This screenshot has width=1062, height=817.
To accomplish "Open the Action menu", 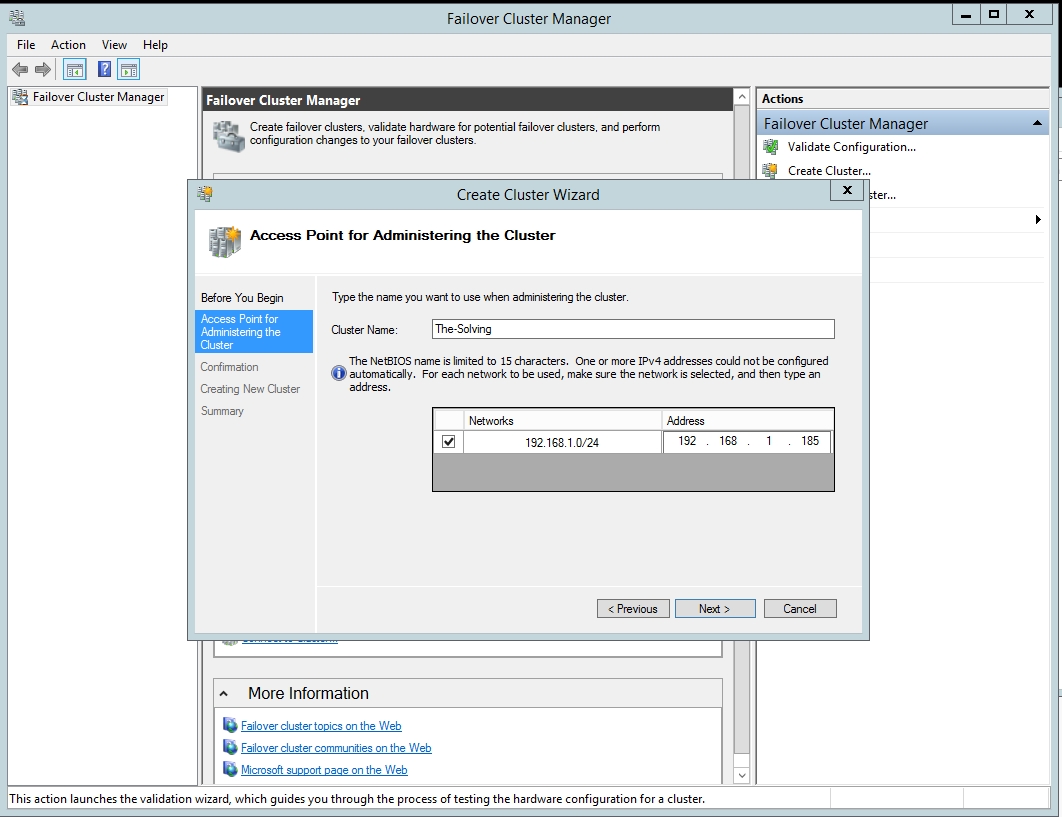I will coord(68,45).
